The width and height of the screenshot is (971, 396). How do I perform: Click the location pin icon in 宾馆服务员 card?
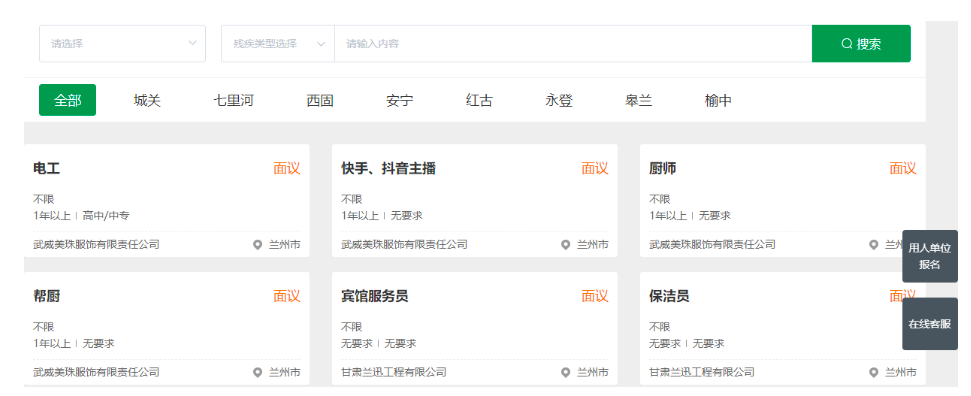(565, 372)
